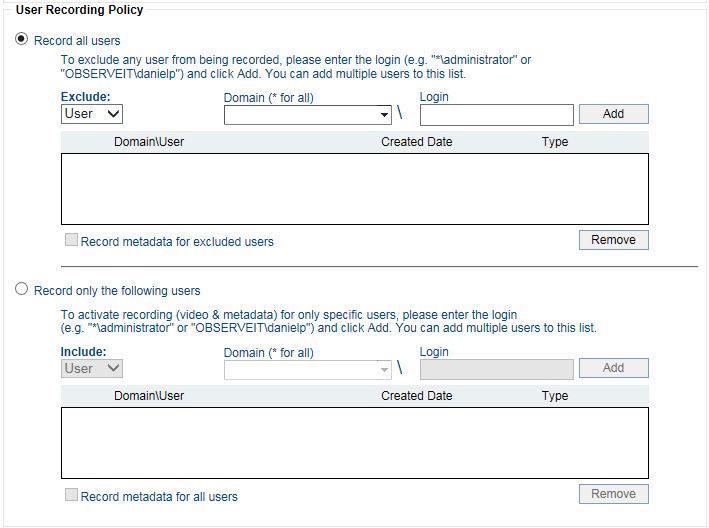The width and height of the screenshot is (709, 528).
Task: Click 'Domain\User' column header in the exclude list
Action: pos(149,142)
